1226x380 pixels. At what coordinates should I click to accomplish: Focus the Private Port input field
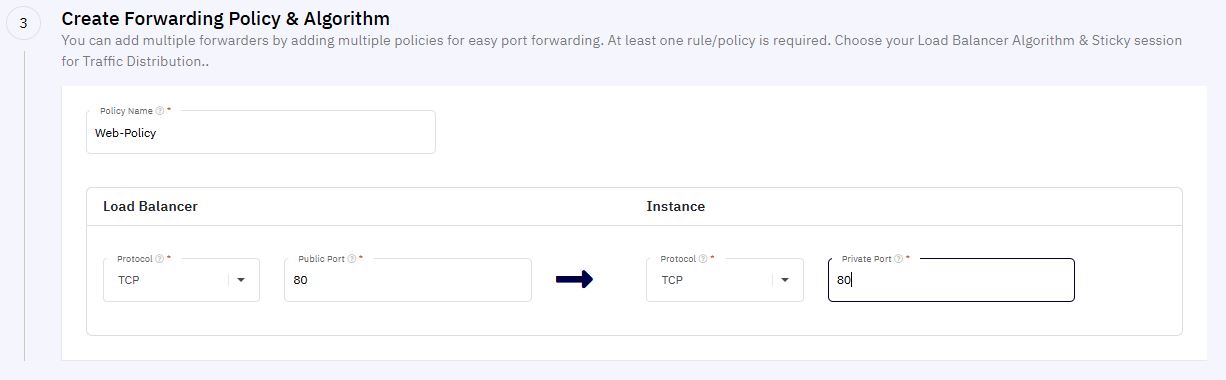click(x=951, y=280)
